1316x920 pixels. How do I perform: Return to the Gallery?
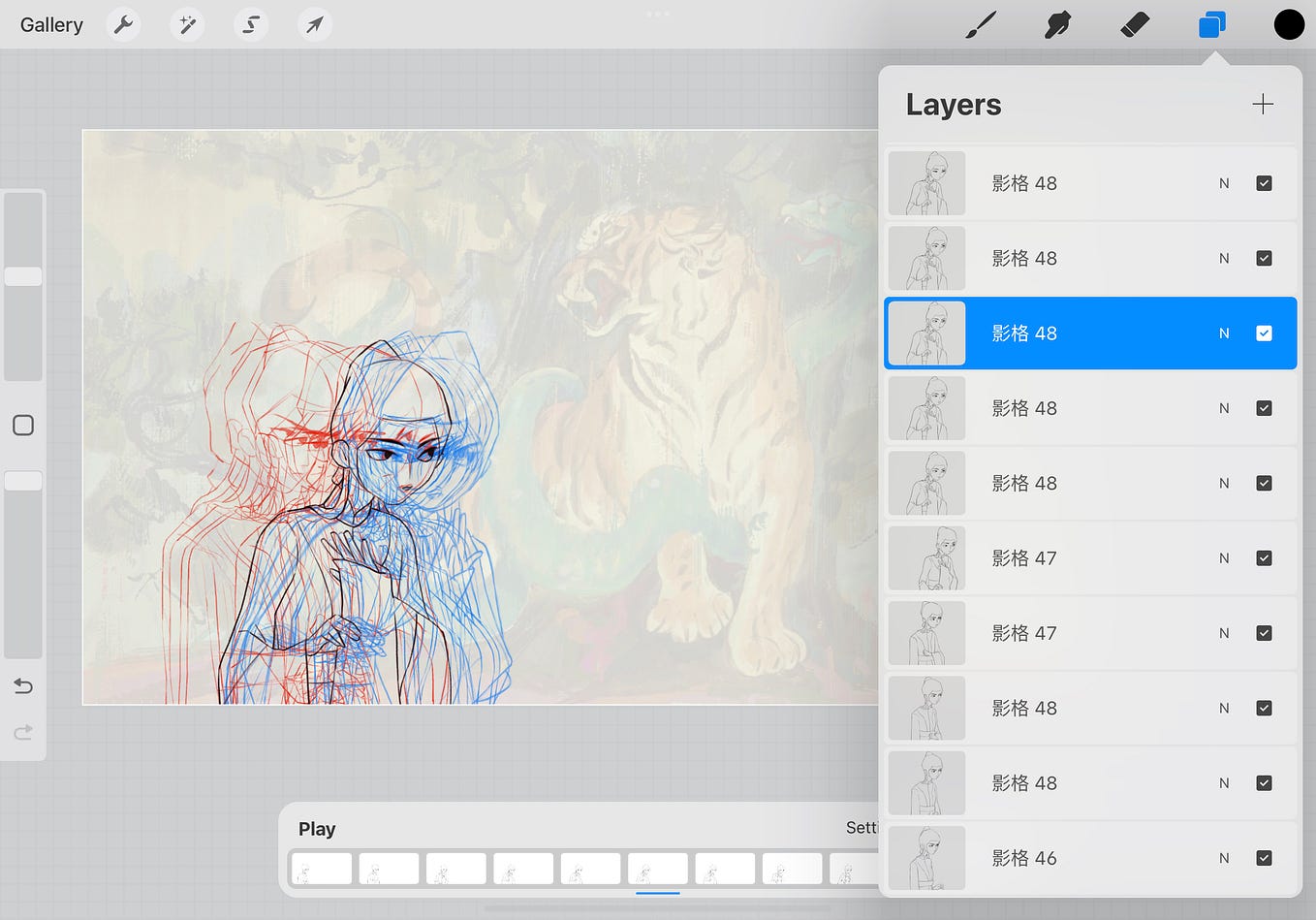[50, 24]
